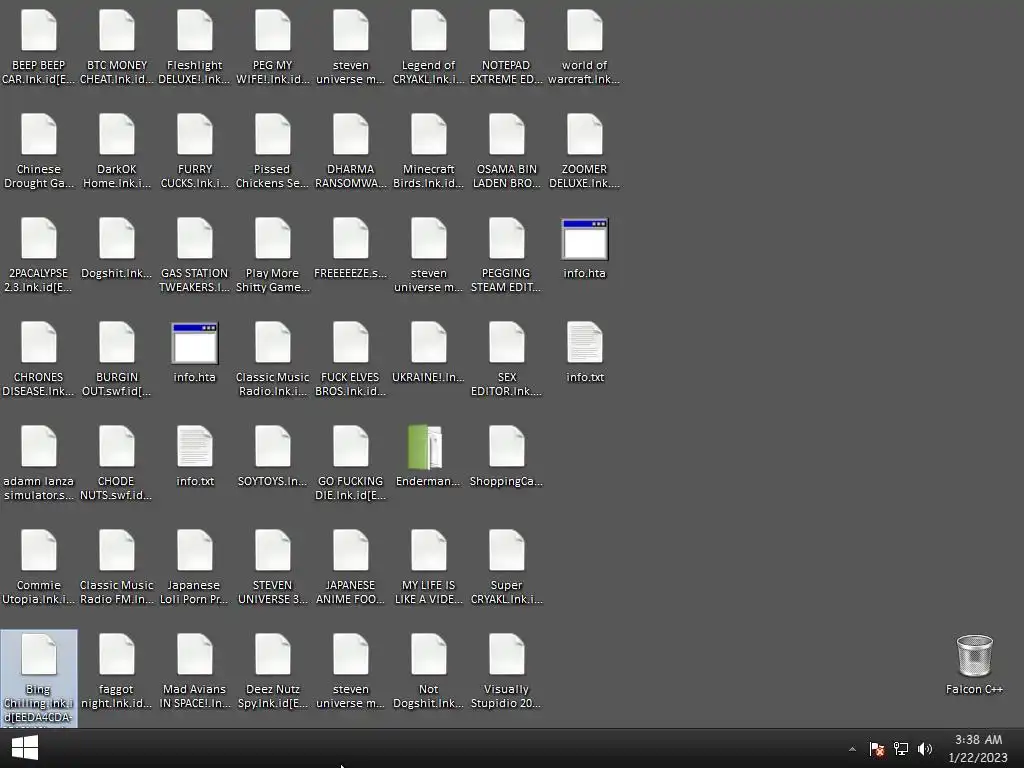Expand the hidden tray icons arrow
The height and width of the screenshot is (768, 1024).
coord(852,749)
